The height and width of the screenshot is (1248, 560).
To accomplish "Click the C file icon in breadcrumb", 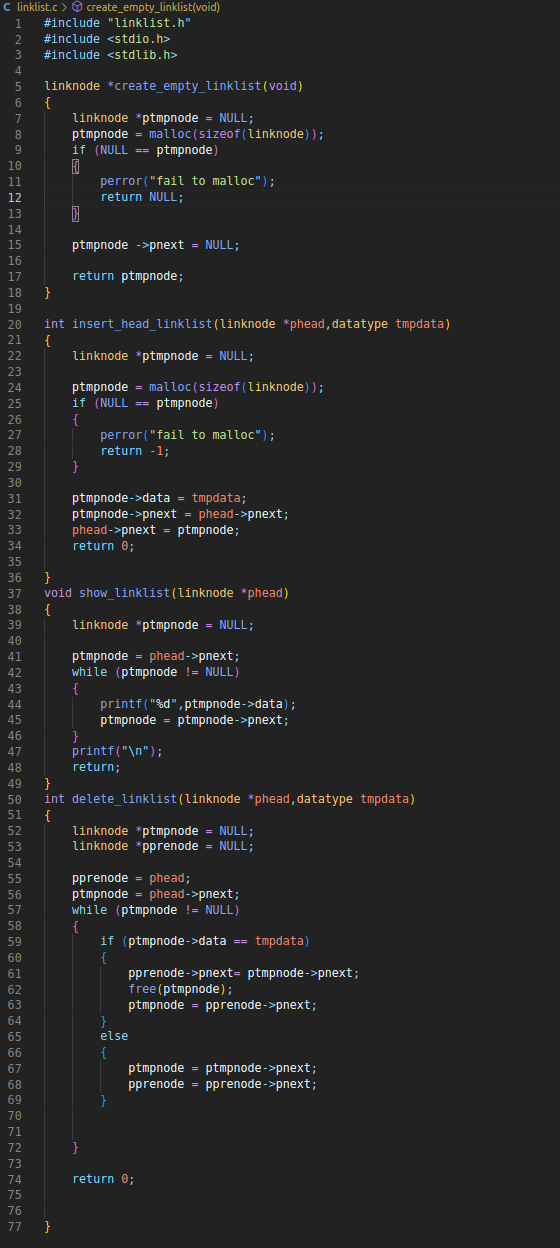I will pos(8,7).
